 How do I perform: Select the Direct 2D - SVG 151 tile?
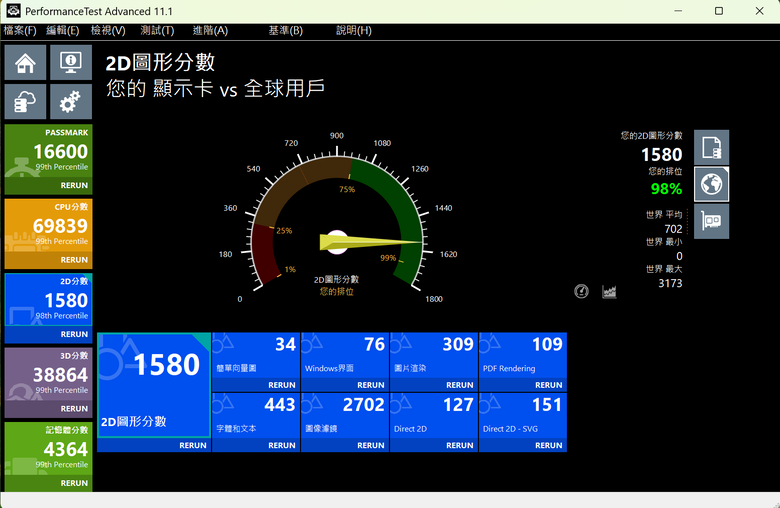point(523,416)
